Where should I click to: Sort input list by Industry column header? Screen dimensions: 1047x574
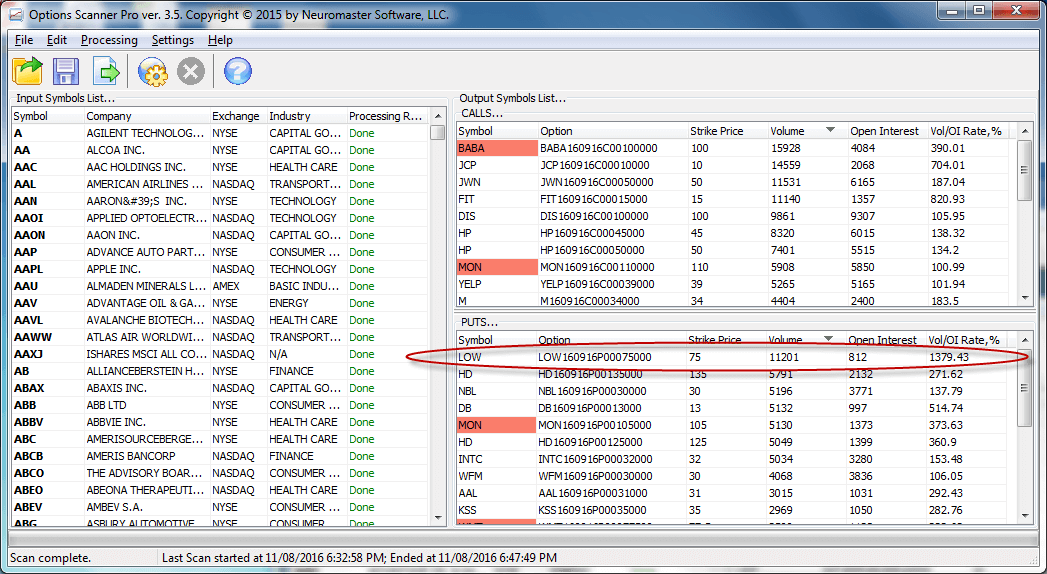tap(306, 116)
